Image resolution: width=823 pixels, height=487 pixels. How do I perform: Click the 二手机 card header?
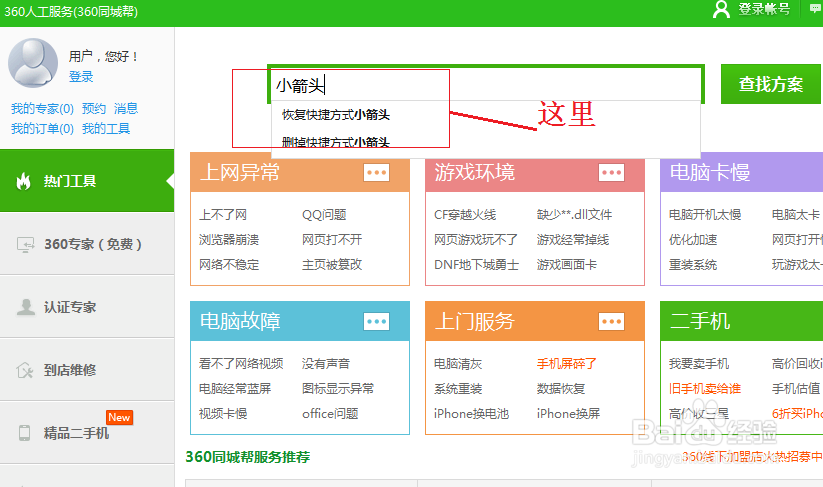(742, 321)
